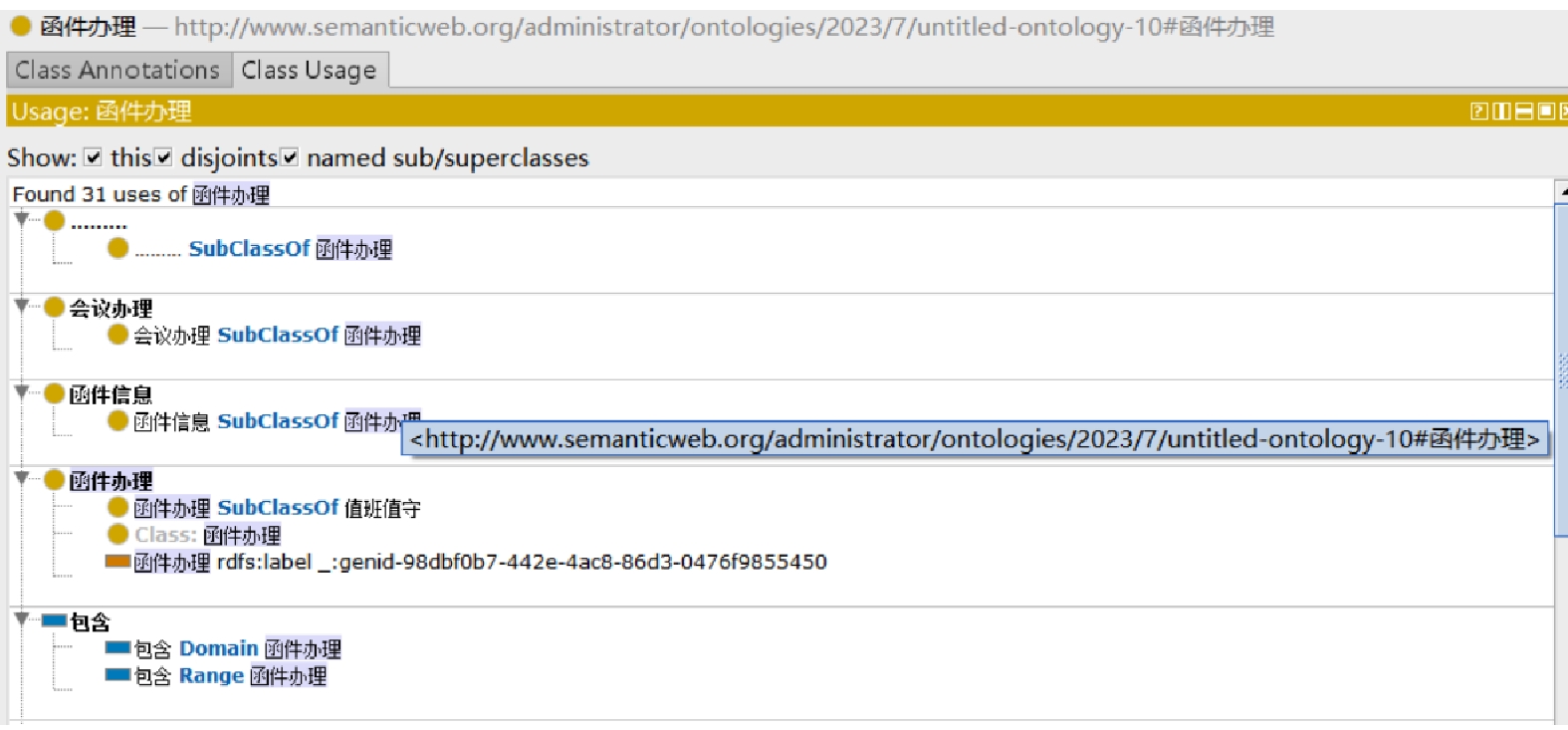Click the help icon in Usage header

(x=1478, y=111)
